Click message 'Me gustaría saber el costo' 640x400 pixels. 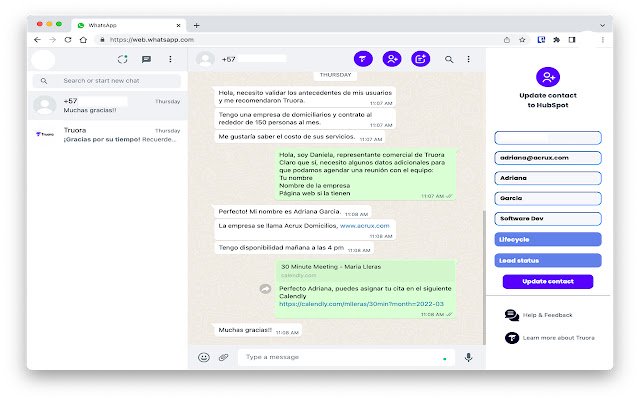tap(299, 137)
